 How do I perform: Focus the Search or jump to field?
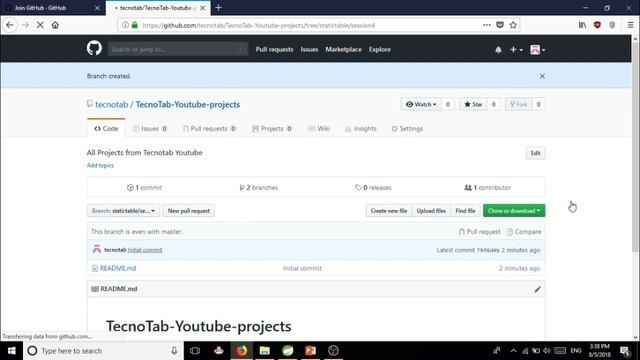pos(178,49)
